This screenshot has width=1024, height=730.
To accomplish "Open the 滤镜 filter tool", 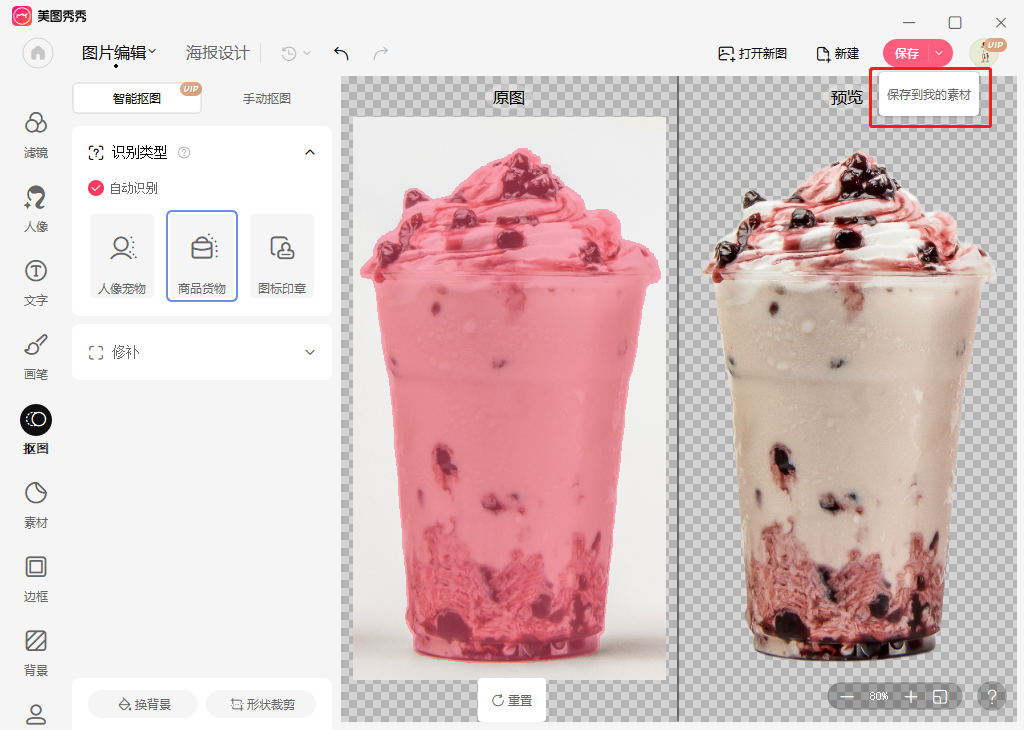I will pyautogui.click(x=36, y=134).
